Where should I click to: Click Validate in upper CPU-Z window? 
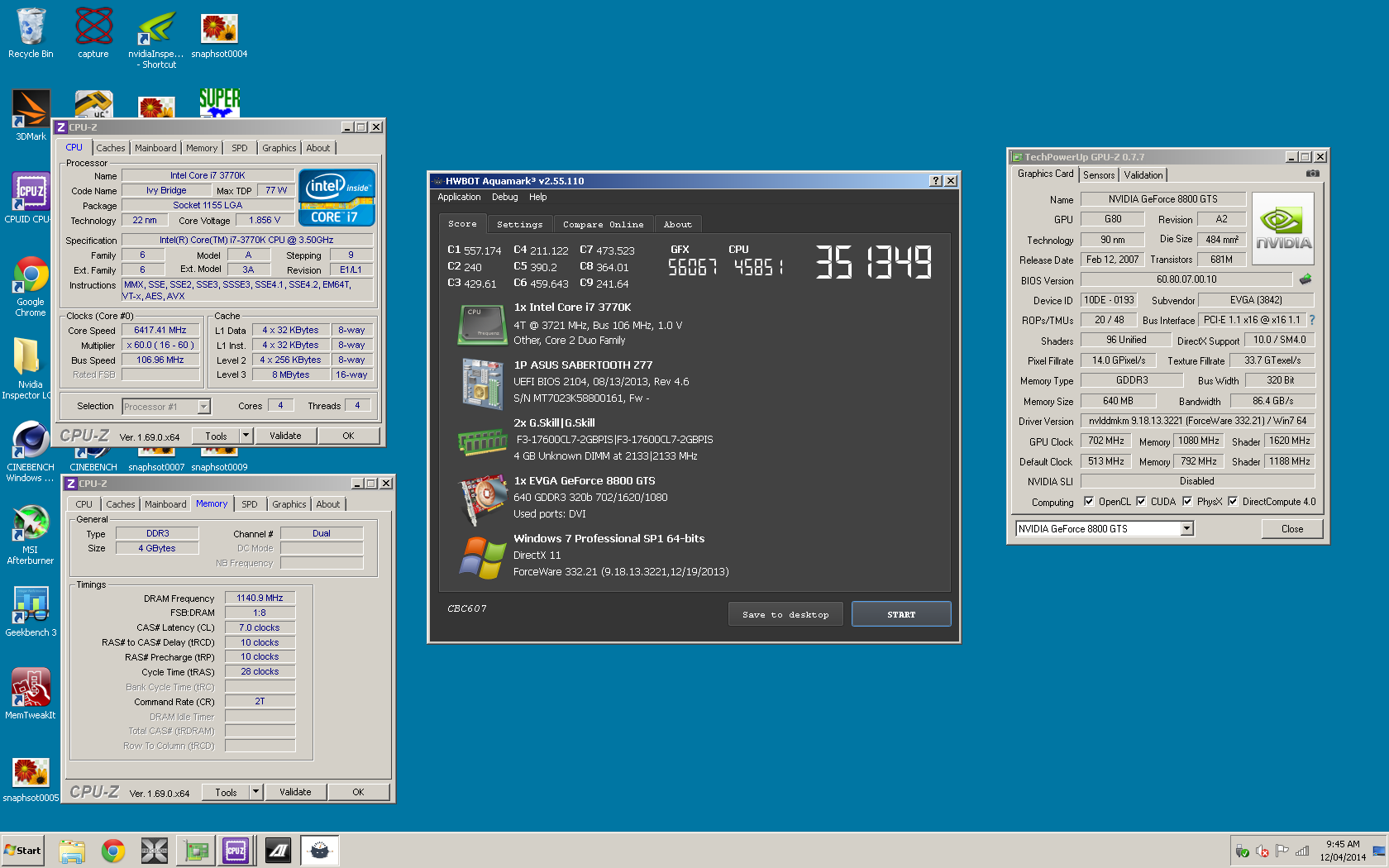coord(285,436)
